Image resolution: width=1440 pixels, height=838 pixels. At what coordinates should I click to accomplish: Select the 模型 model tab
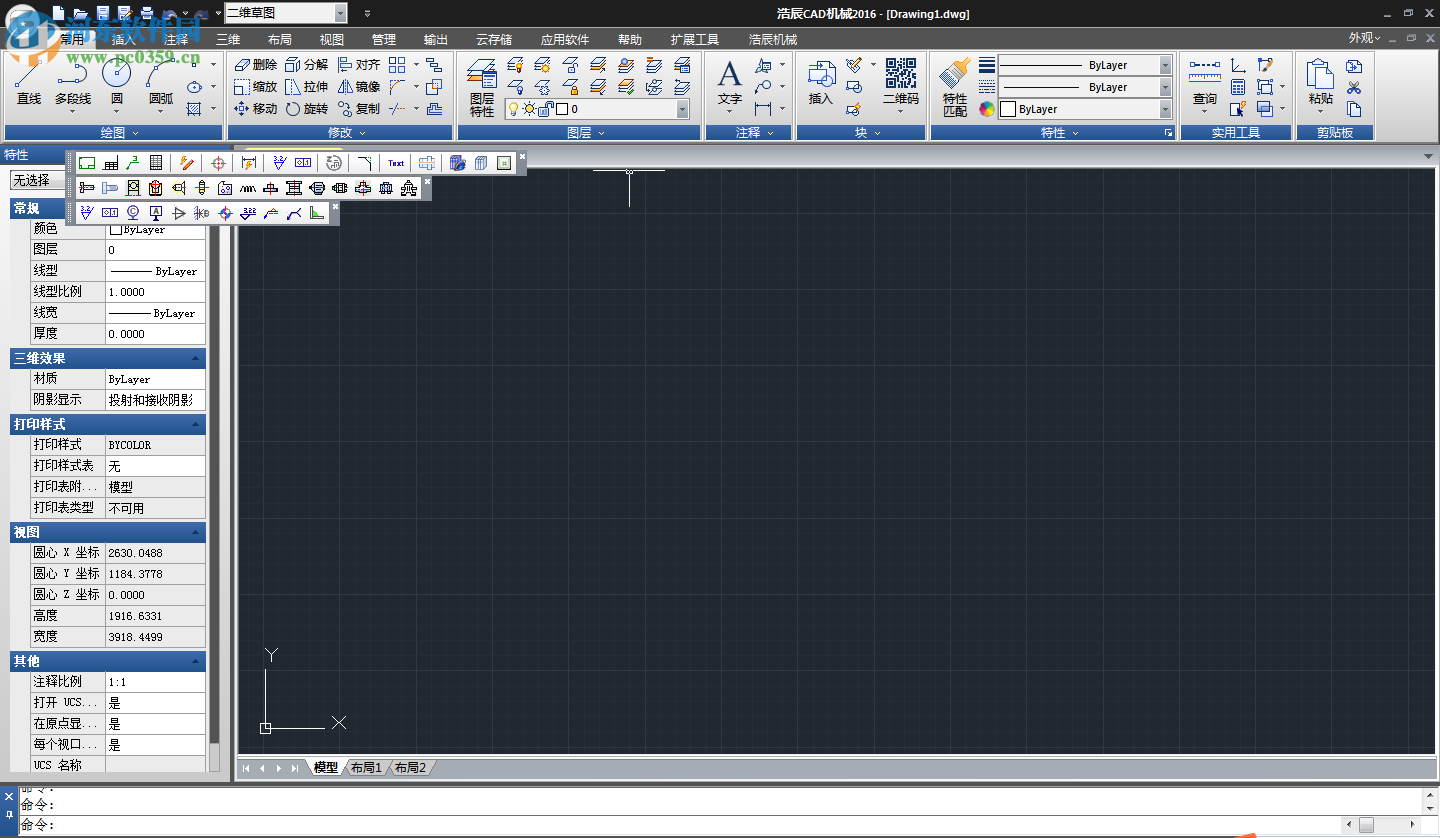click(326, 767)
